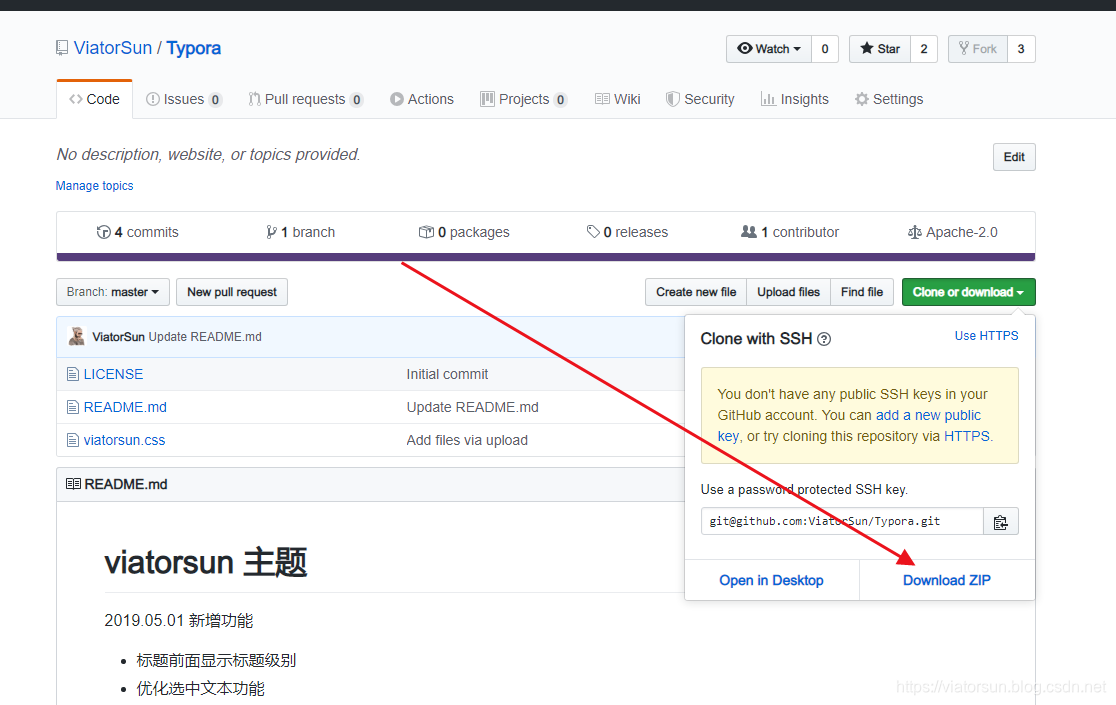Switch to the Code tab

click(95, 99)
